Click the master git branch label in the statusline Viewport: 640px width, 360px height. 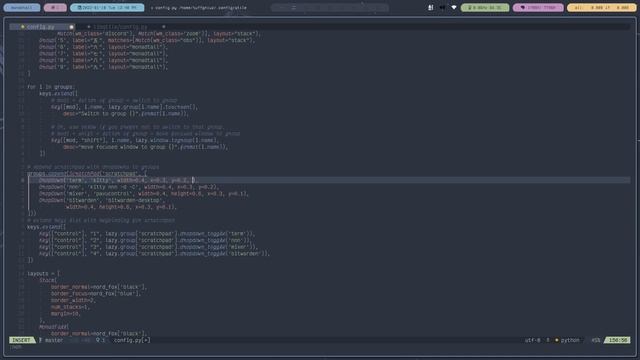tap(51, 340)
